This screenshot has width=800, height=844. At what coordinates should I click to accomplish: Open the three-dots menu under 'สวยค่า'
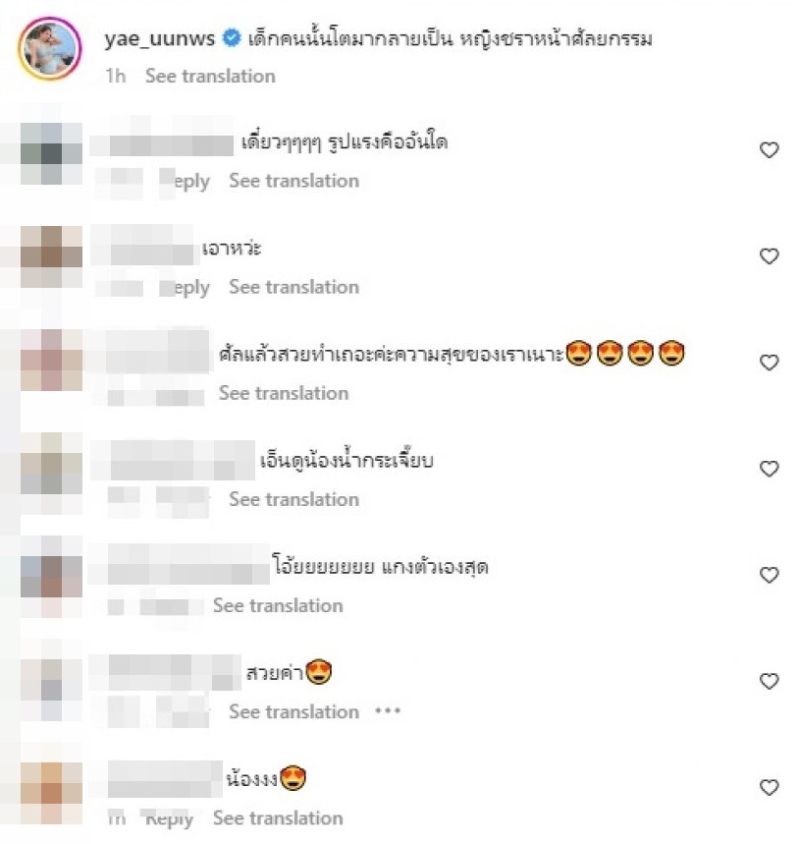[x=388, y=711]
